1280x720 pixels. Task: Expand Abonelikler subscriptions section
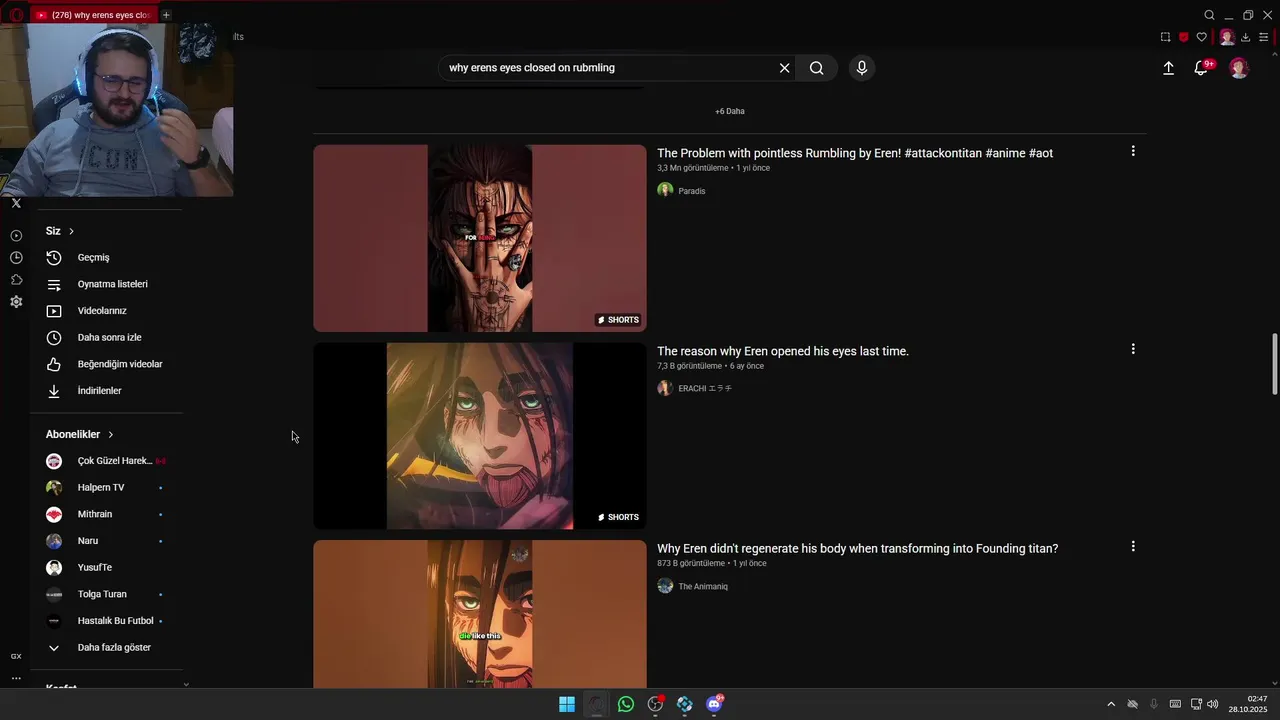tap(80, 434)
